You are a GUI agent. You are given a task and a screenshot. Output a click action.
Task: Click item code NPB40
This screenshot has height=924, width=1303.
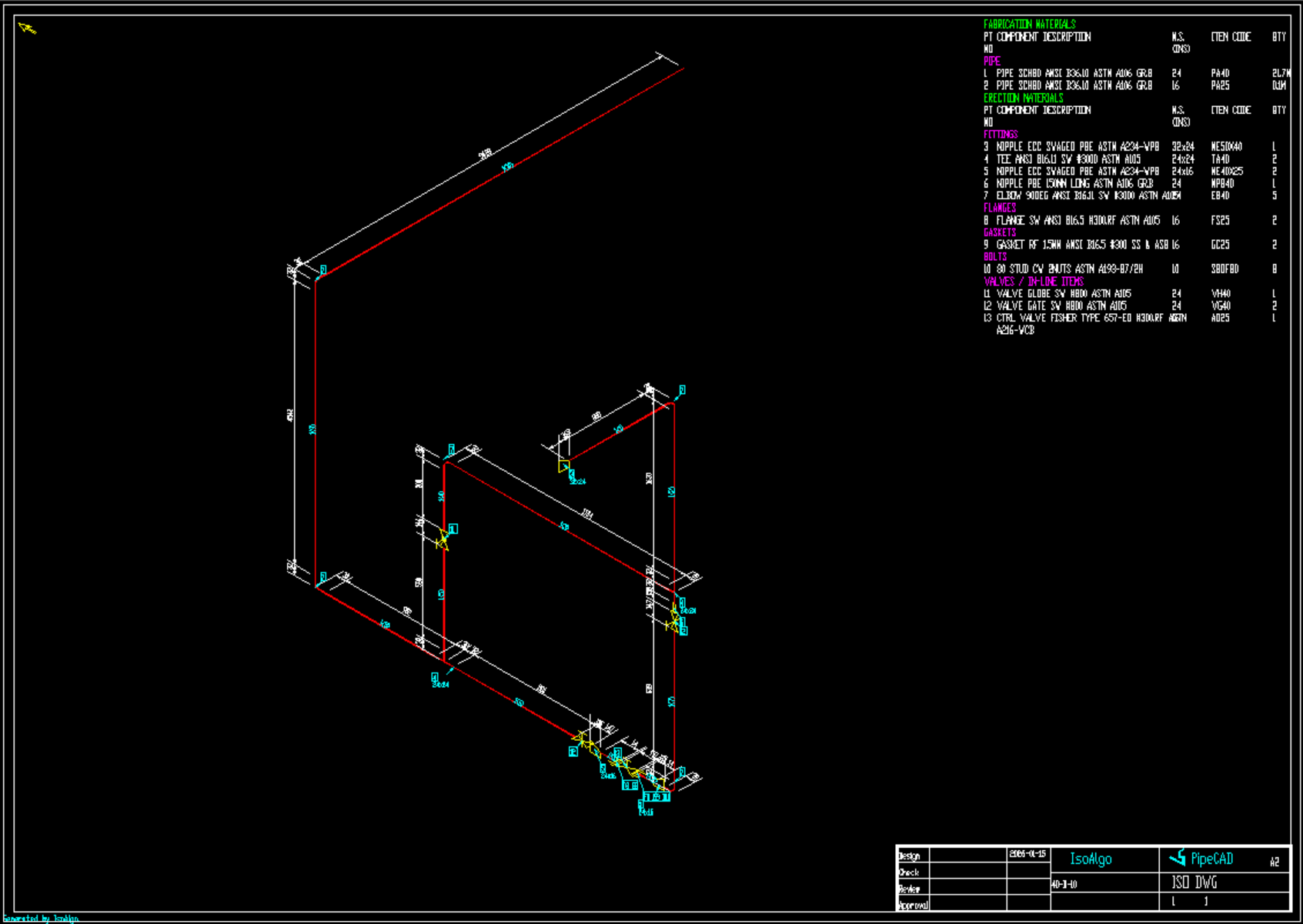(x=1222, y=184)
